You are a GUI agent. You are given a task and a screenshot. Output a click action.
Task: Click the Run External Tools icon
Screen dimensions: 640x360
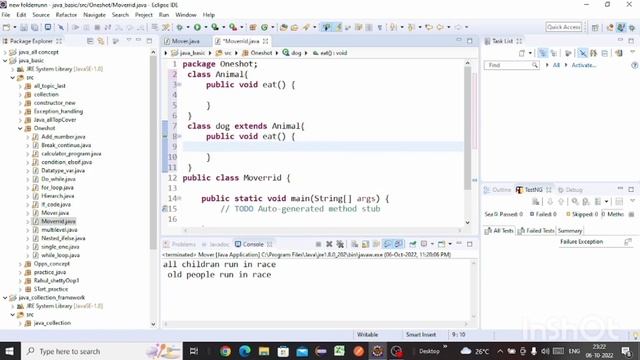(x=233, y=27)
